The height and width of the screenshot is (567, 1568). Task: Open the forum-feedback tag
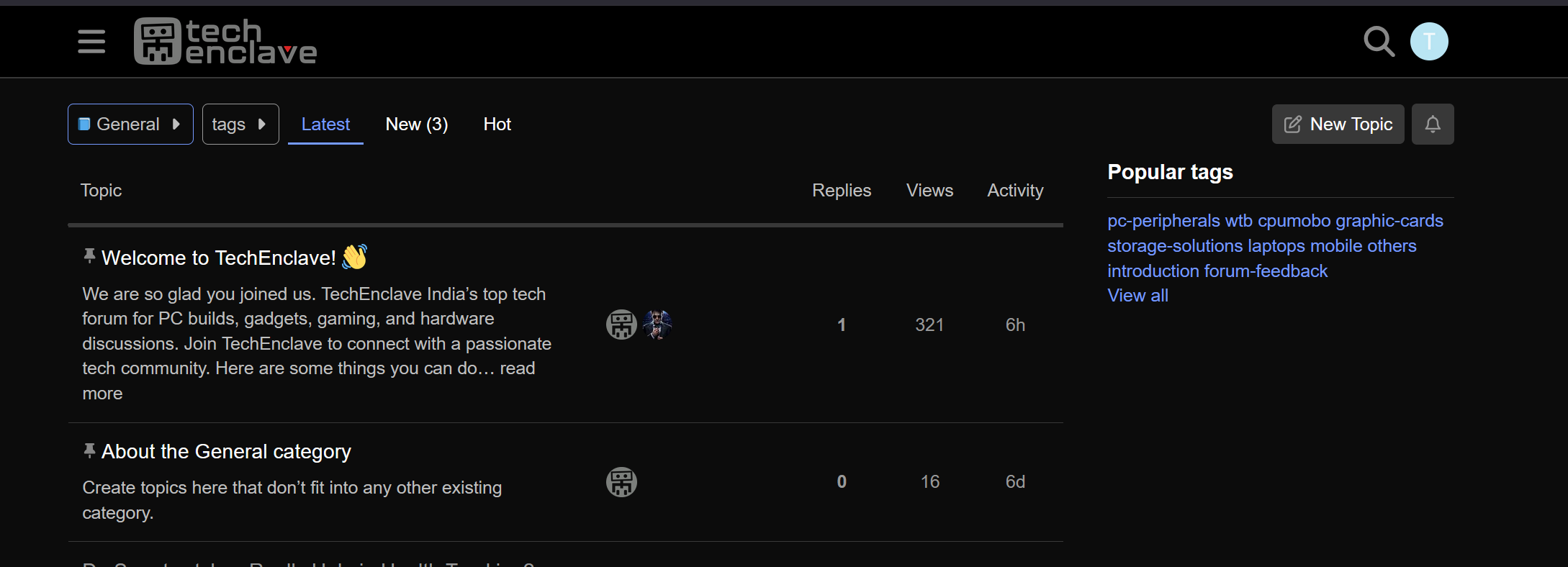(1266, 271)
